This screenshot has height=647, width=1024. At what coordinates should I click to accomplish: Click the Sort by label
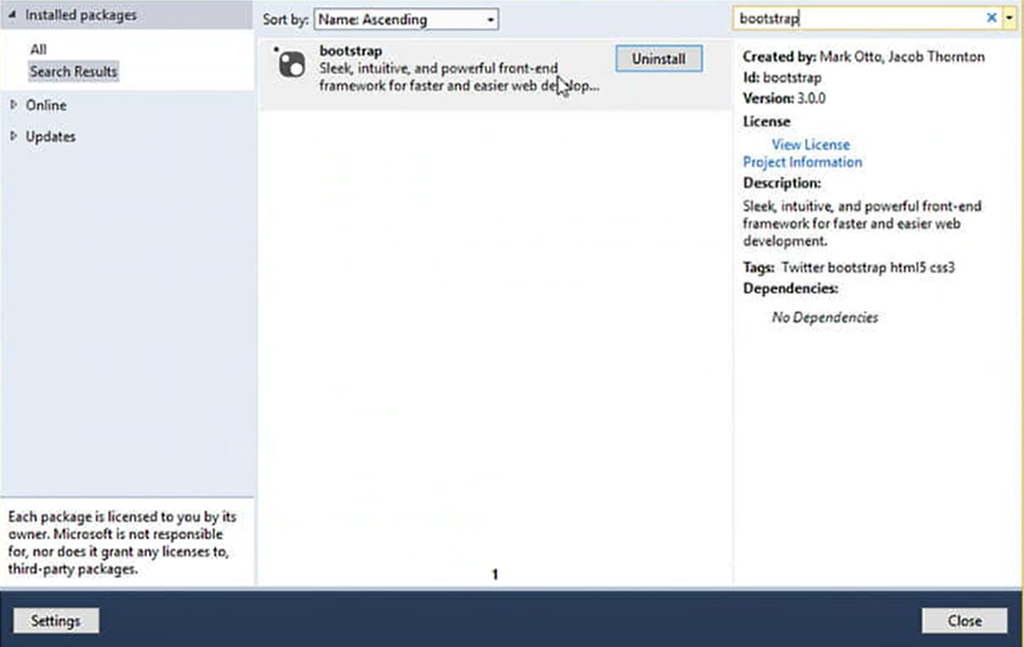point(285,20)
